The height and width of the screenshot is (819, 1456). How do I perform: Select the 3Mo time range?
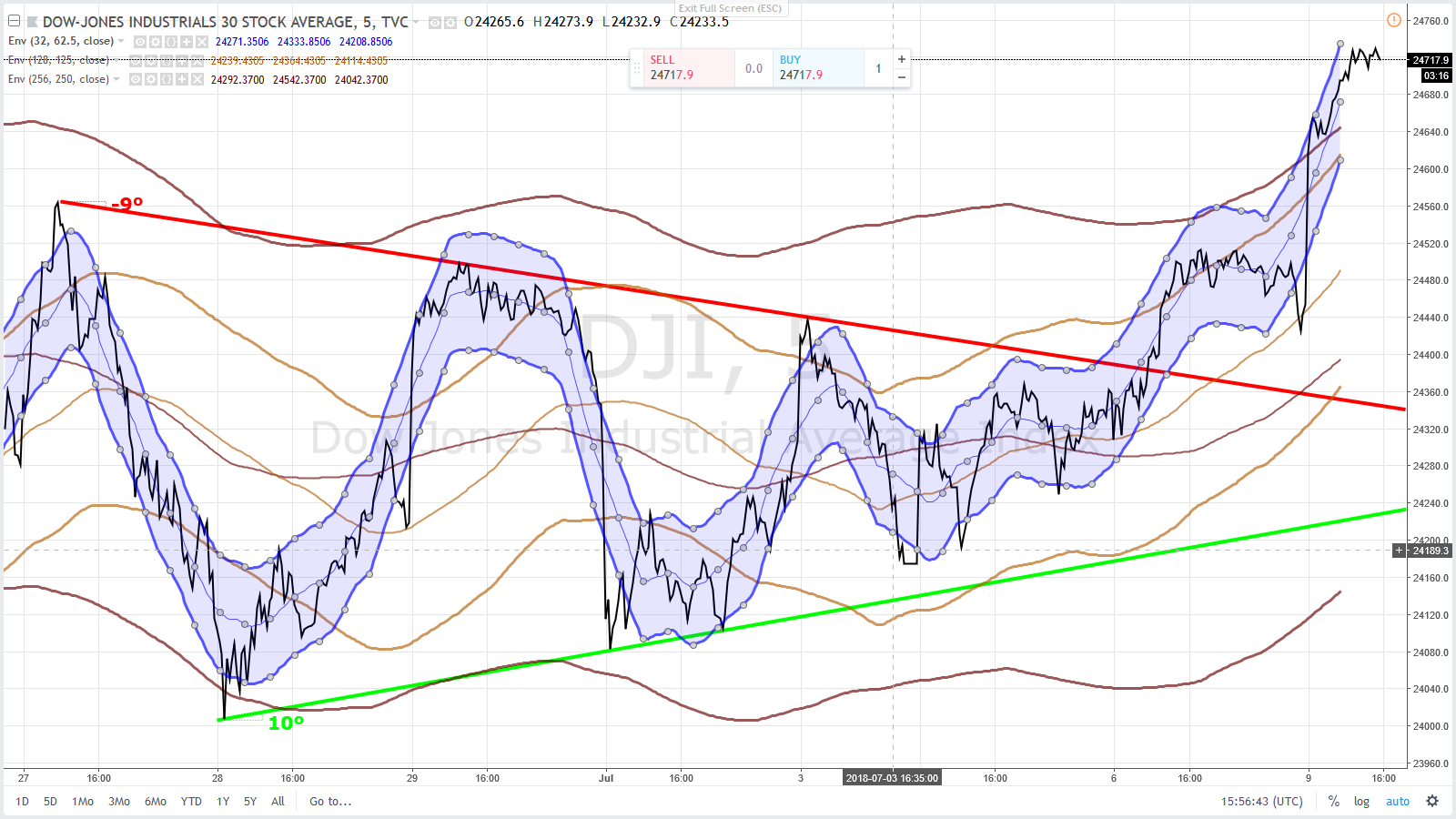(119, 802)
